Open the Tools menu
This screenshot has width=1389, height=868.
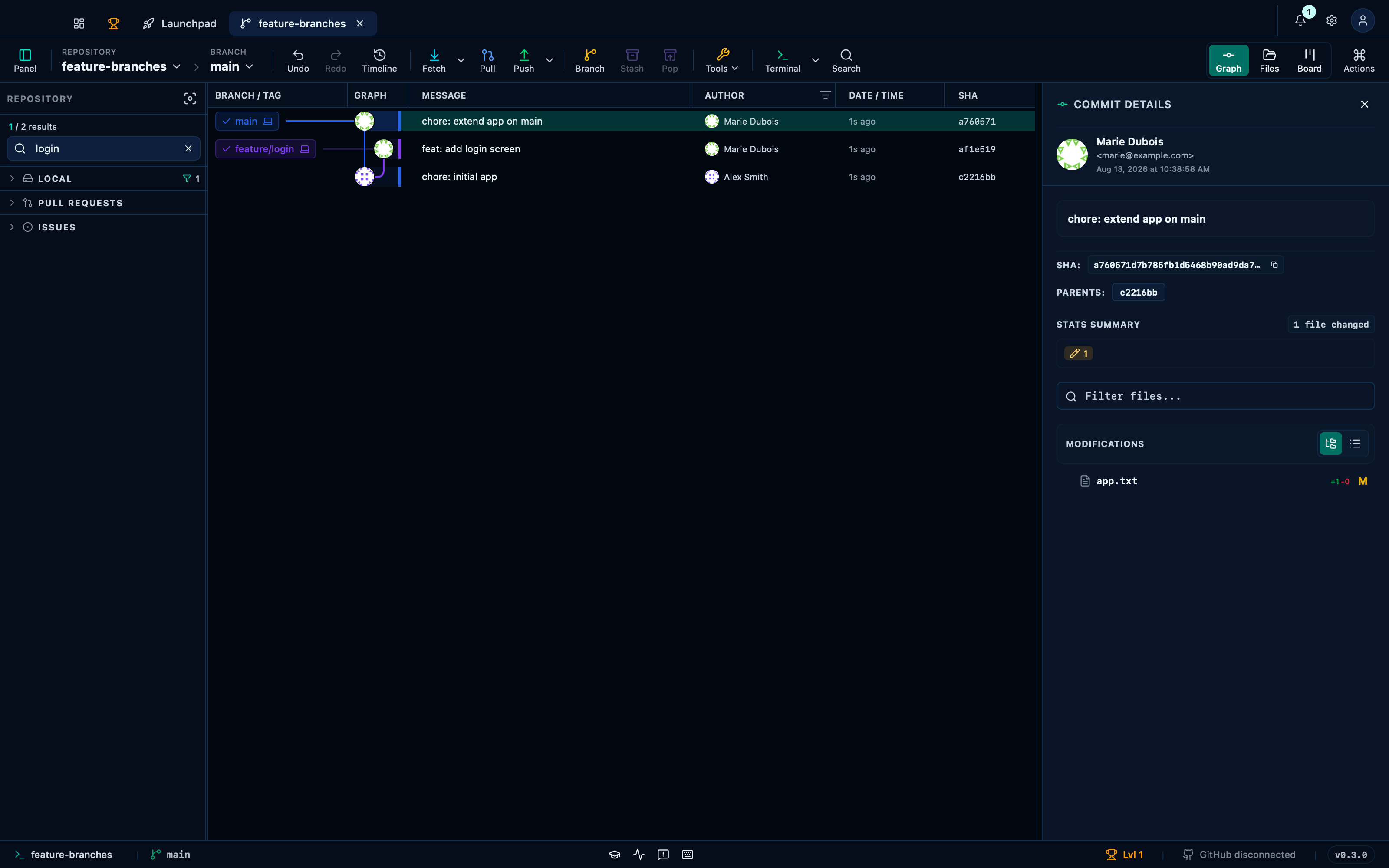tap(722, 60)
